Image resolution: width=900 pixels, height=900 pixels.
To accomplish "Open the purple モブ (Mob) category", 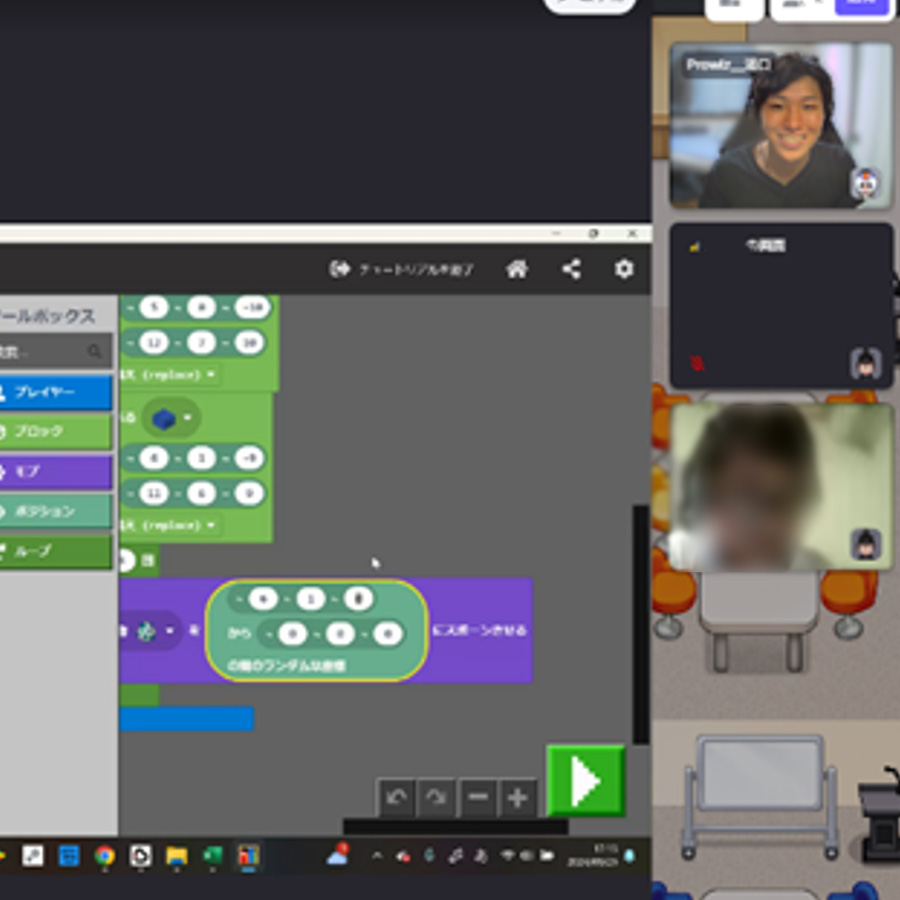I will click(55, 471).
